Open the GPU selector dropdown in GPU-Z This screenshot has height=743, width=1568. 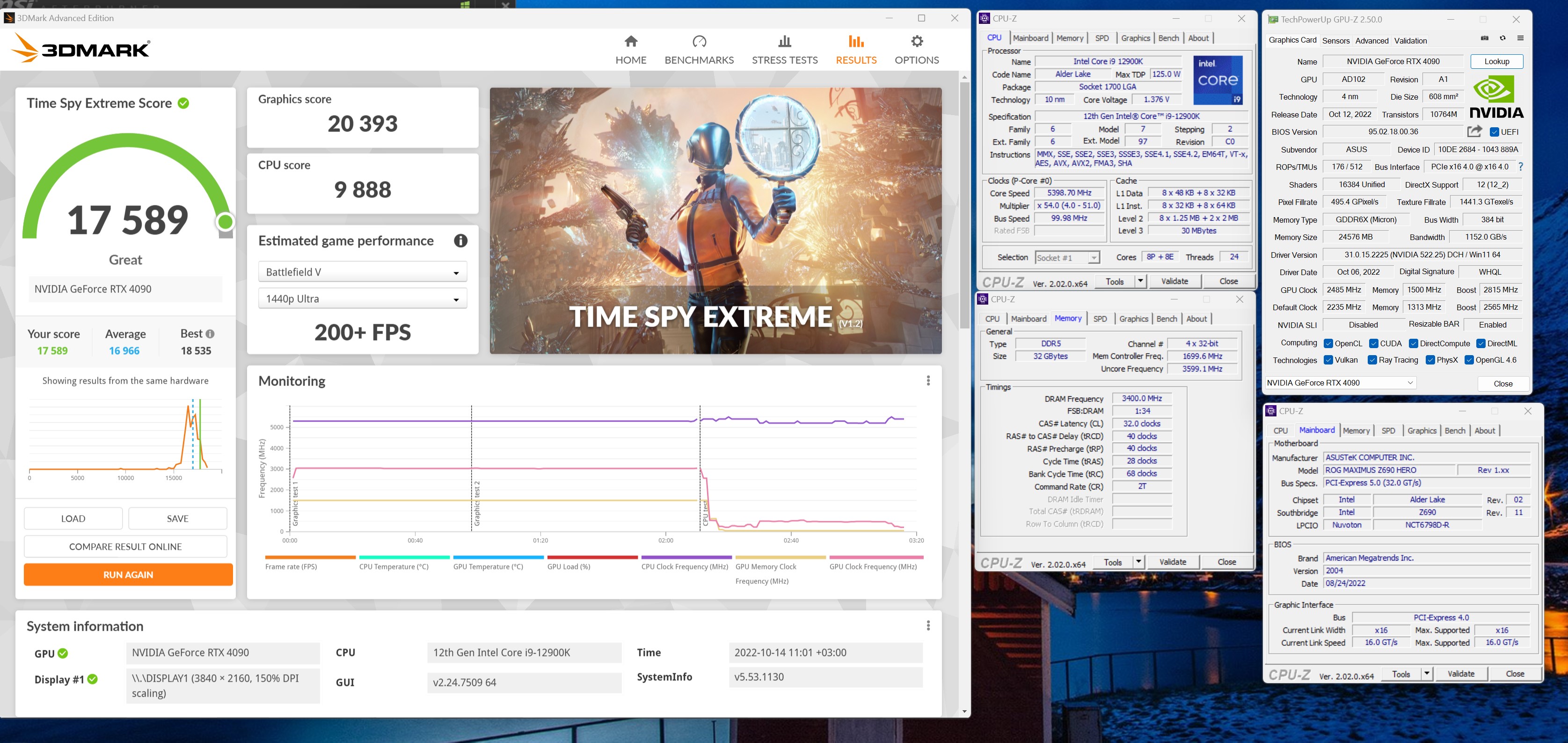coord(1340,383)
